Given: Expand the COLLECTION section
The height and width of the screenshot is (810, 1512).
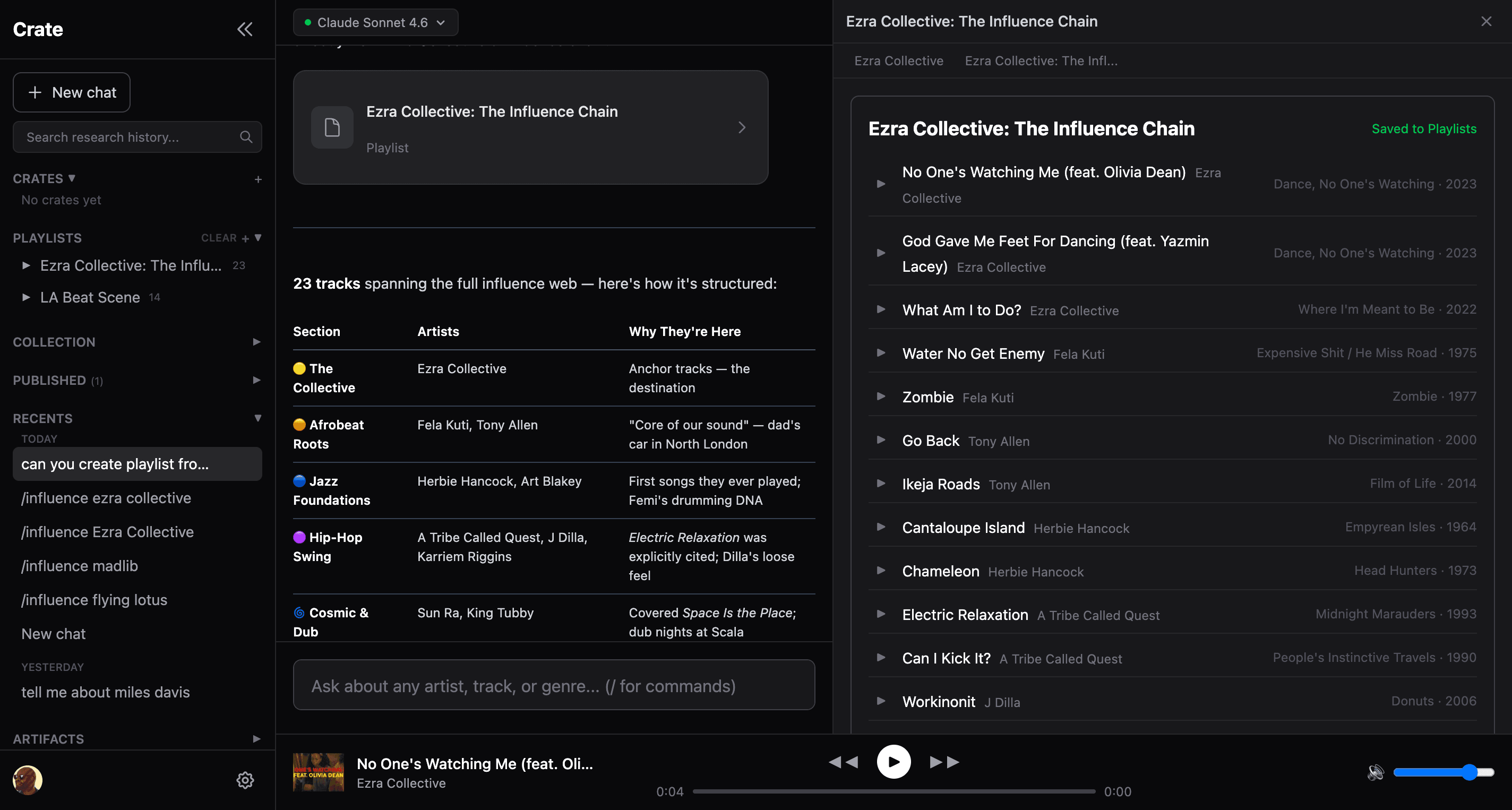Looking at the screenshot, I should pyautogui.click(x=256, y=342).
